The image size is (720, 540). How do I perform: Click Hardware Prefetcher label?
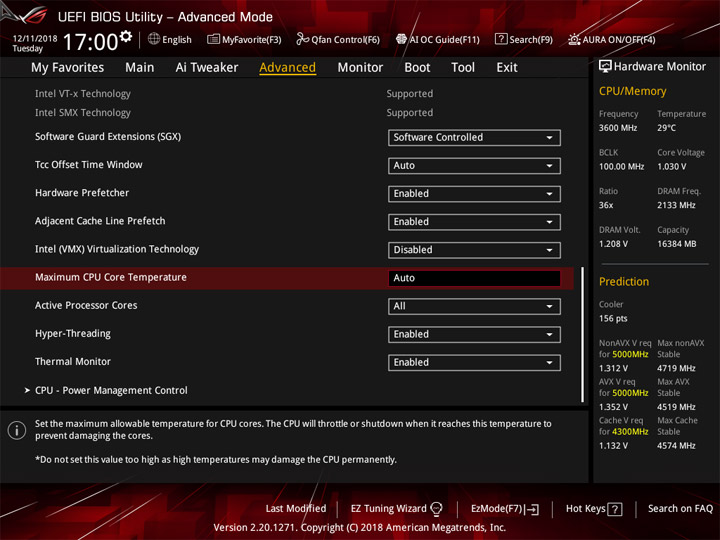82,193
